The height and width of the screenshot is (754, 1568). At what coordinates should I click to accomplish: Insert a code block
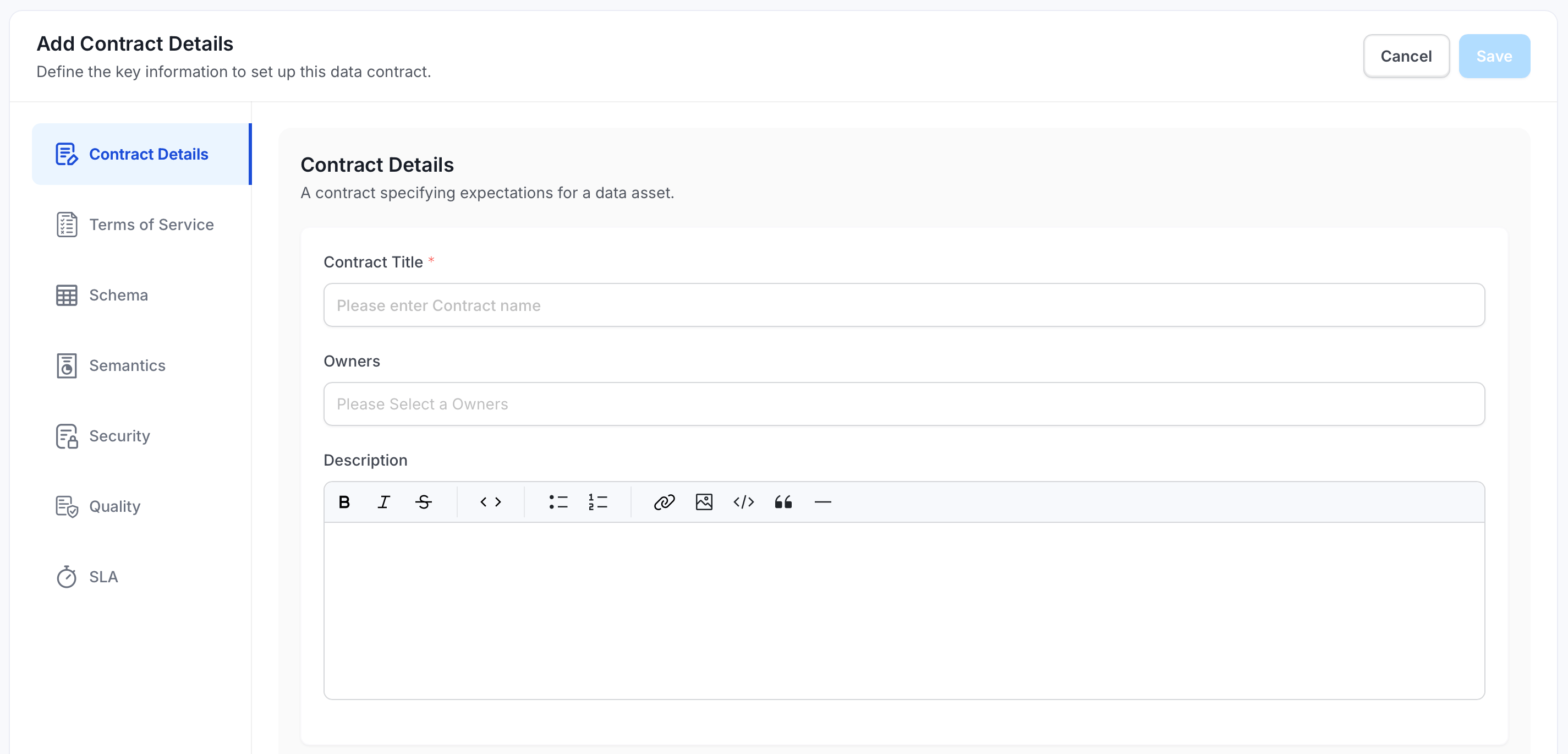(x=744, y=502)
